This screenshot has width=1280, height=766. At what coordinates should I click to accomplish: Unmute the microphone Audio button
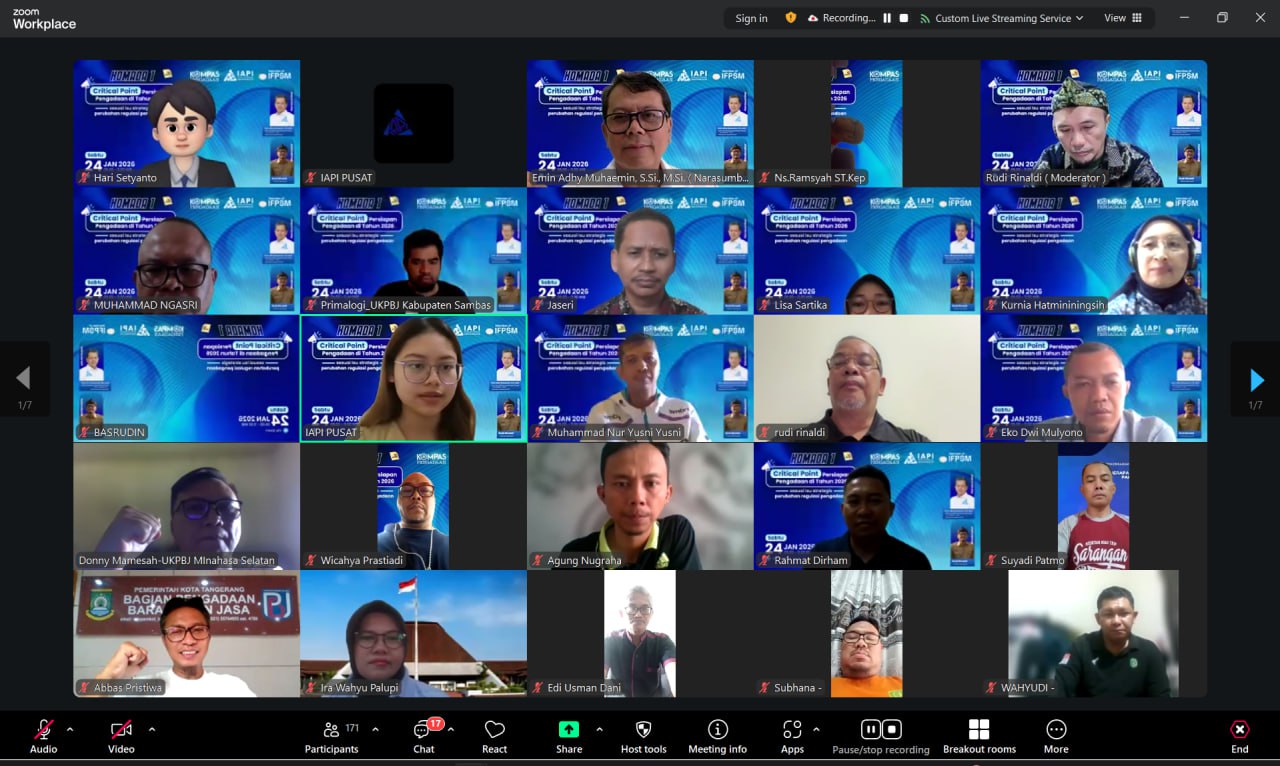pyautogui.click(x=44, y=736)
